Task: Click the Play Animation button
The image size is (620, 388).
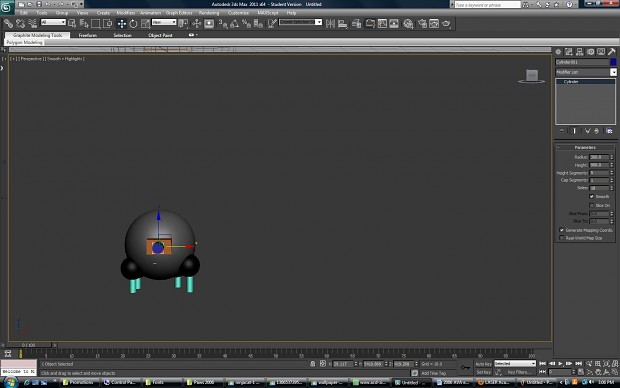Action: point(560,363)
